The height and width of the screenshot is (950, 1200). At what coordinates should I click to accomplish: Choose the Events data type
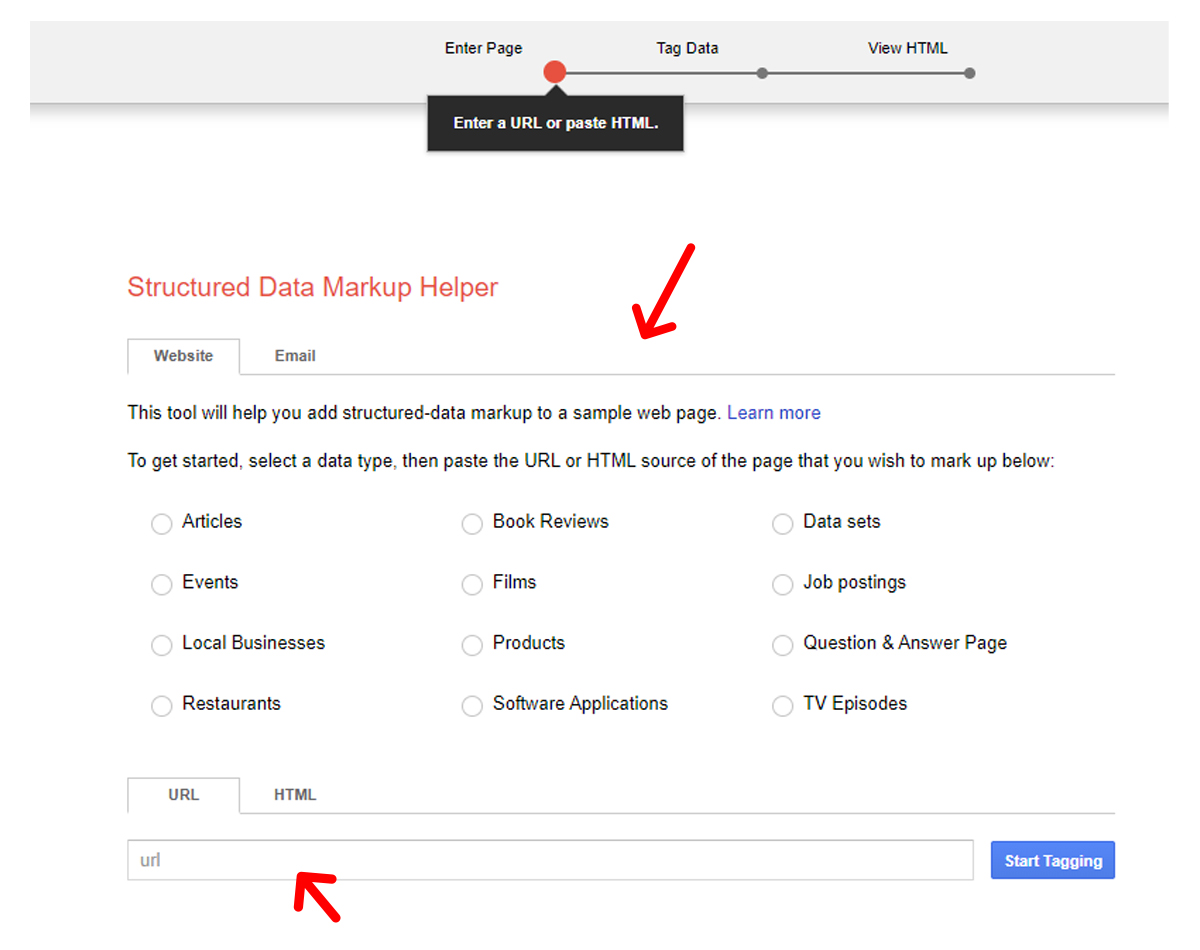[x=162, y=585]
